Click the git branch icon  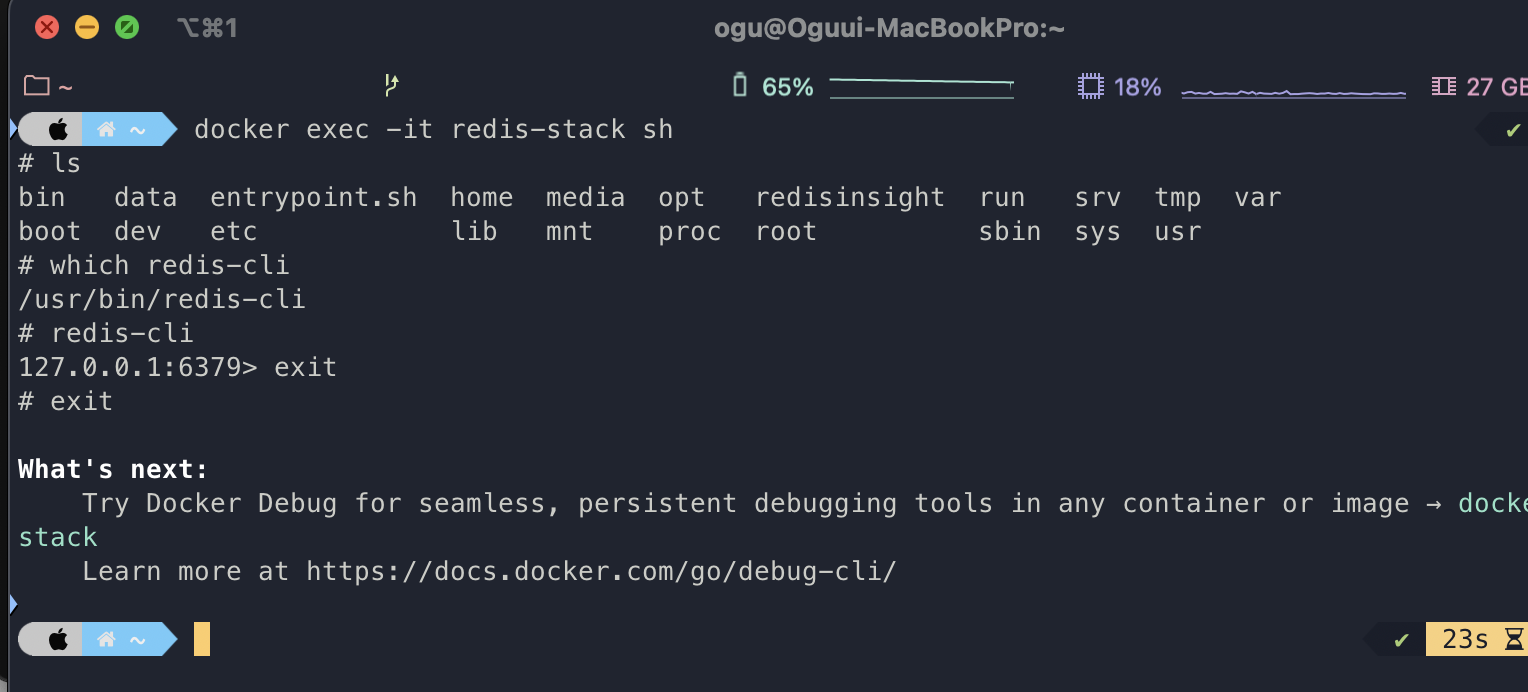click(x=392, y=86)
